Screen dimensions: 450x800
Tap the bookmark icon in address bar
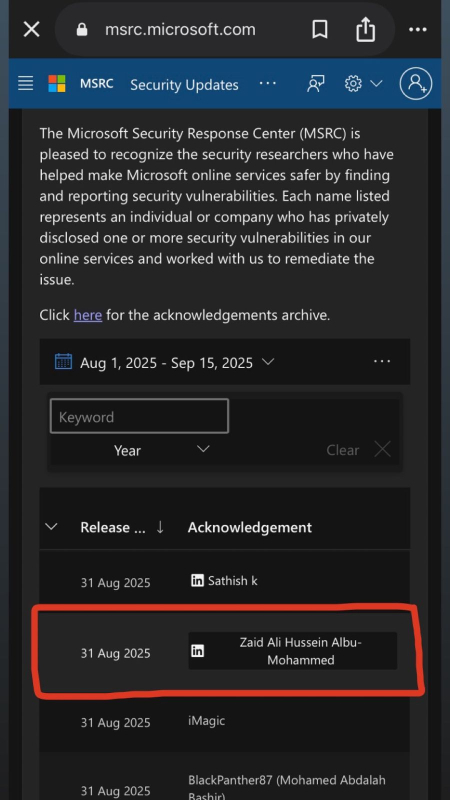pos(319,30)
